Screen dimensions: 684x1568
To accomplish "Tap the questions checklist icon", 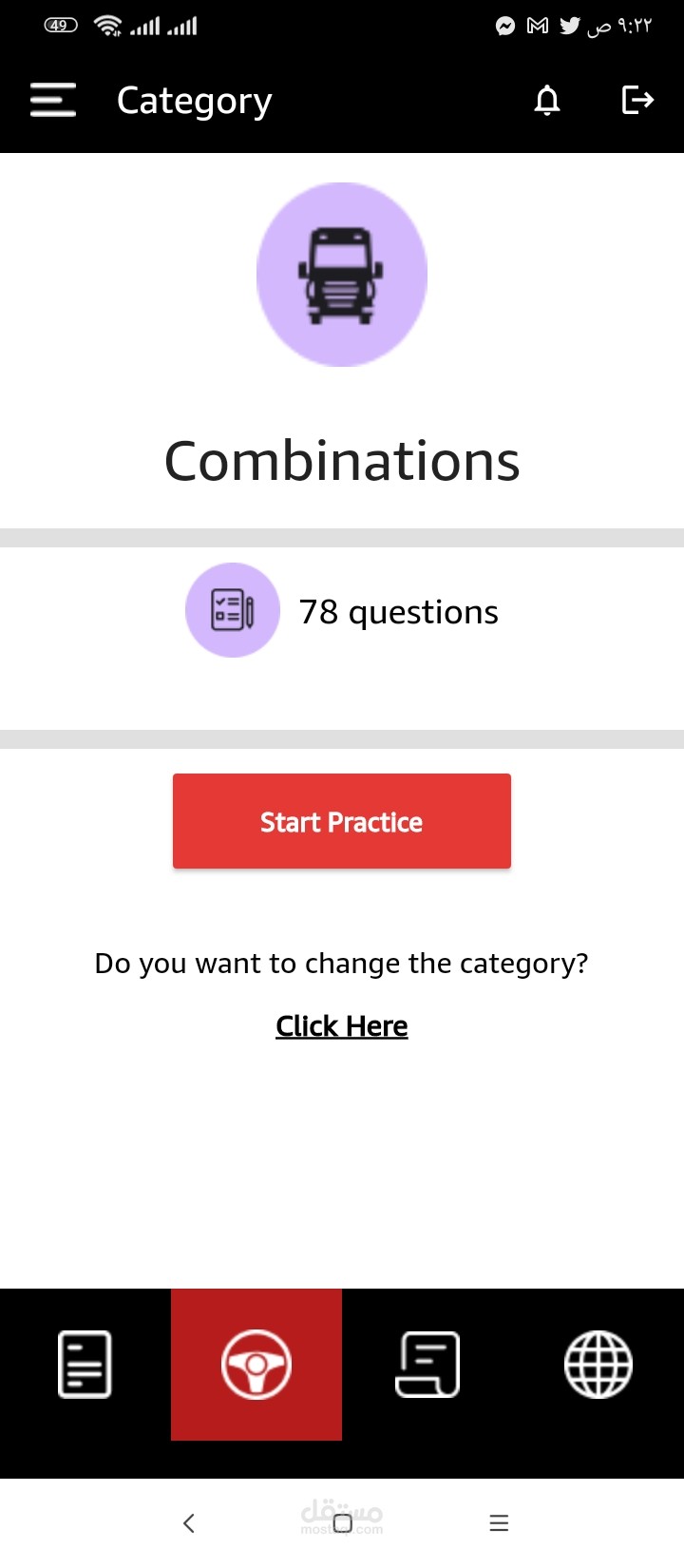I will coord(233,610).
